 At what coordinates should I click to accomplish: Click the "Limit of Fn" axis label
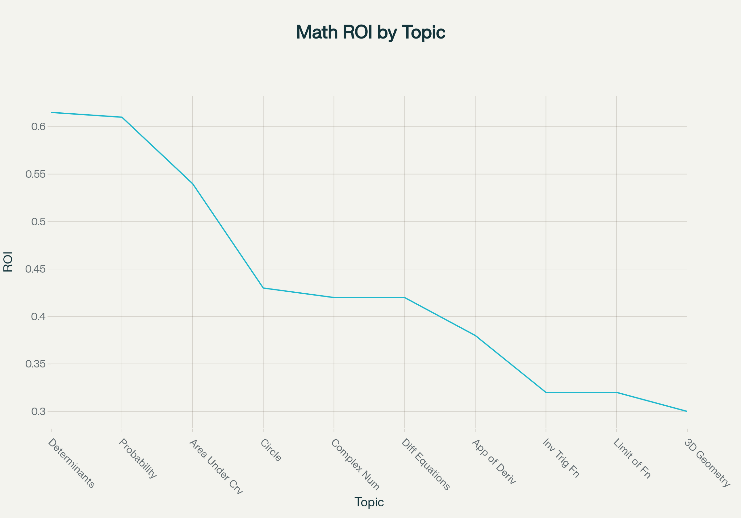(x=633, y=458)
